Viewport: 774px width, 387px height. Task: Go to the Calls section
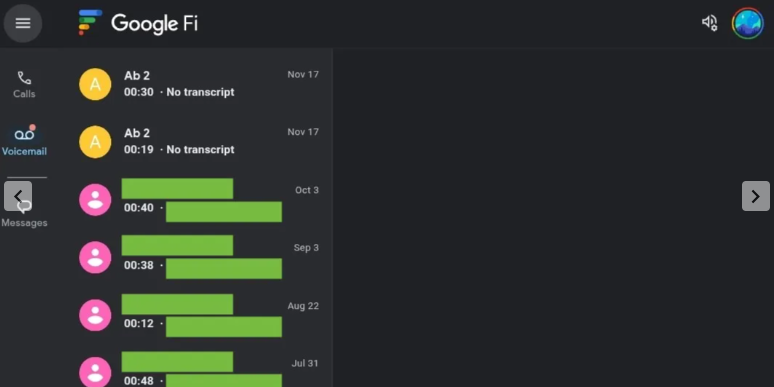24,84
